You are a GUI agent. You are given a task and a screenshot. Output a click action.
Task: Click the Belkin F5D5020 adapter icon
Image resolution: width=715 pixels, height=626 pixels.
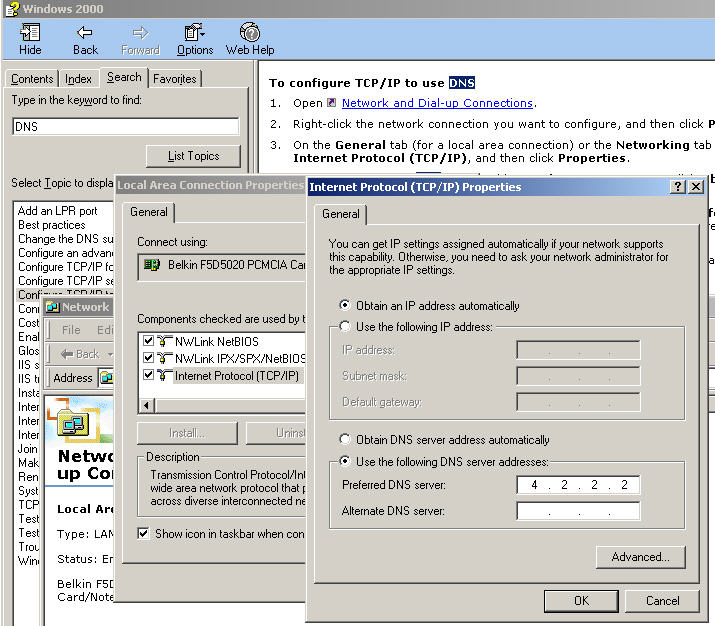pyautogui.click(x=152, y=264)
